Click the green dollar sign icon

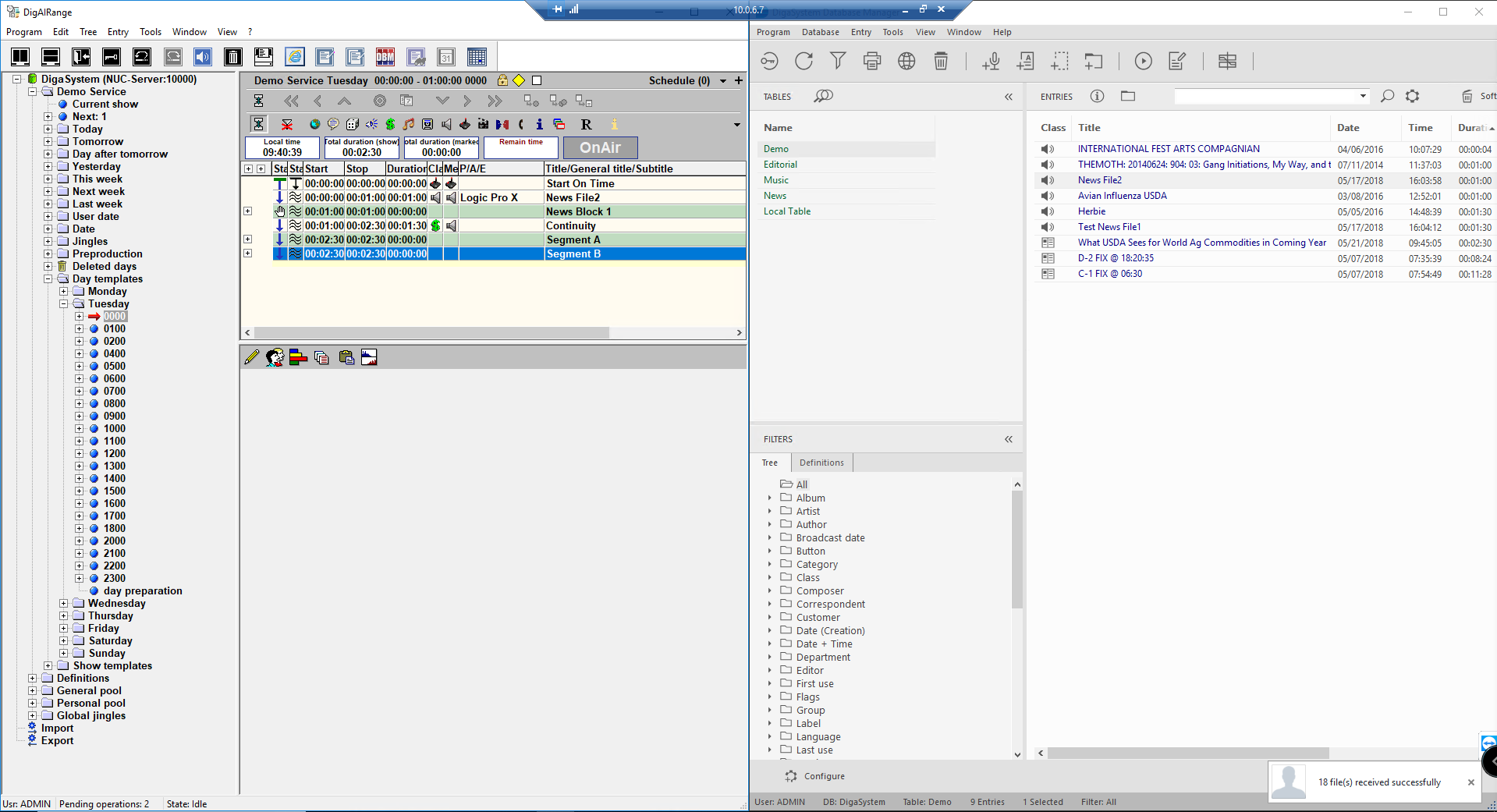390,124
